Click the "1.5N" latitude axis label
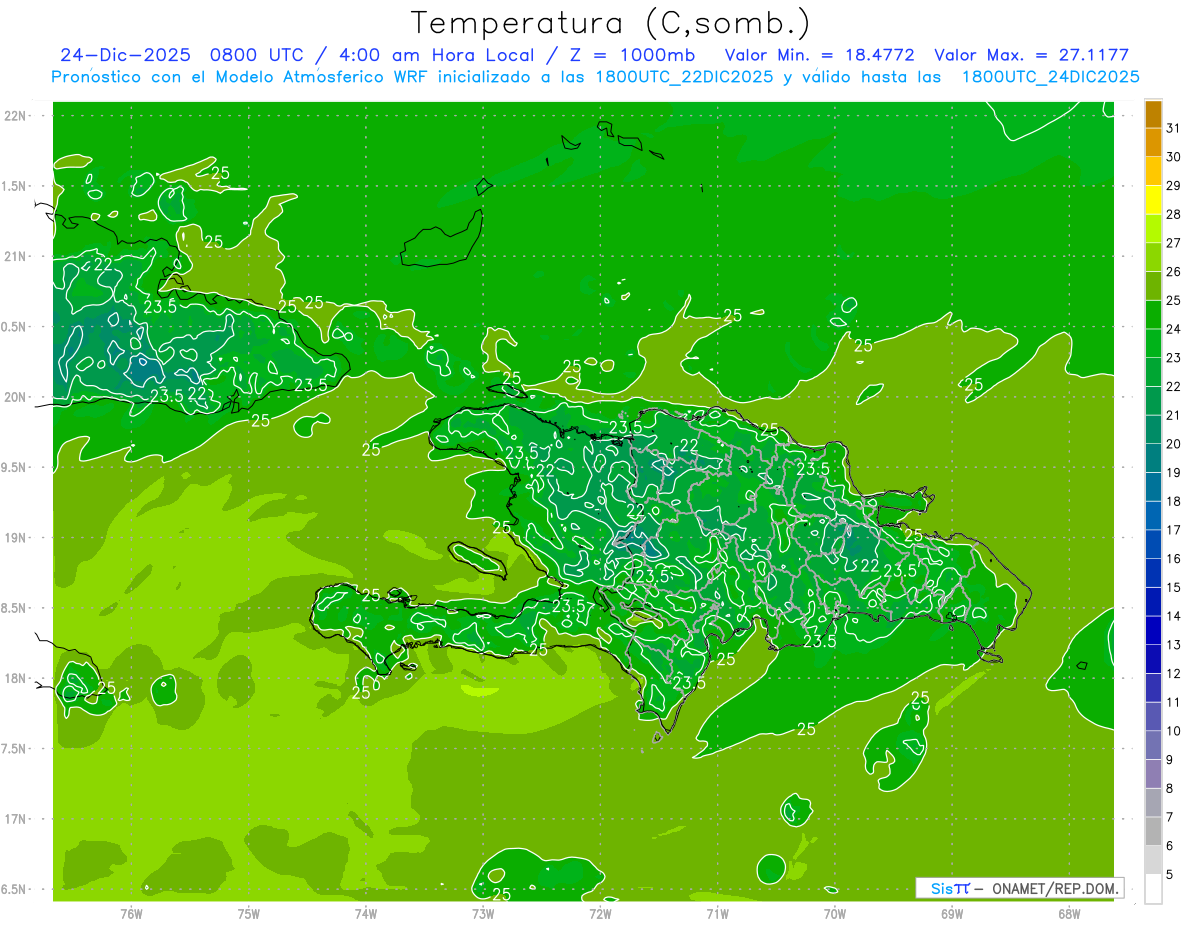The width and height of the screenshot is (1200, 927). click(16, 186)
